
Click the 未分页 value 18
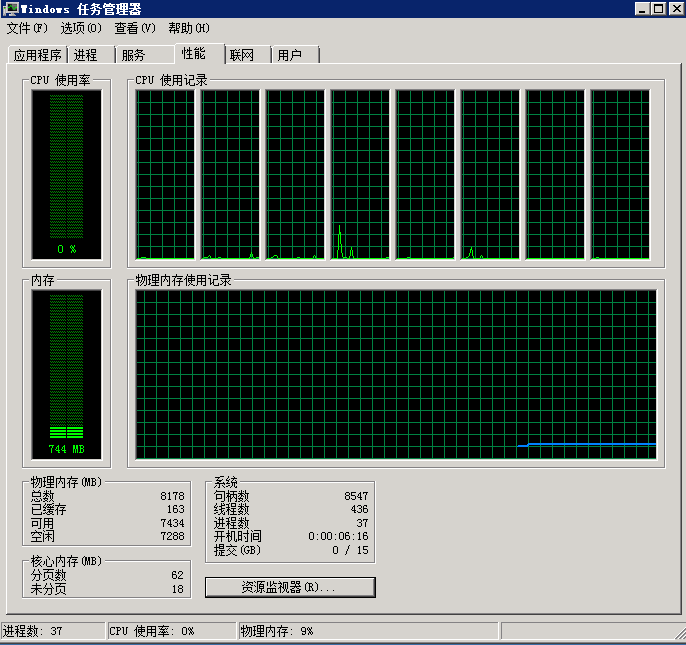pyautogui.click(x=177, y=589)
